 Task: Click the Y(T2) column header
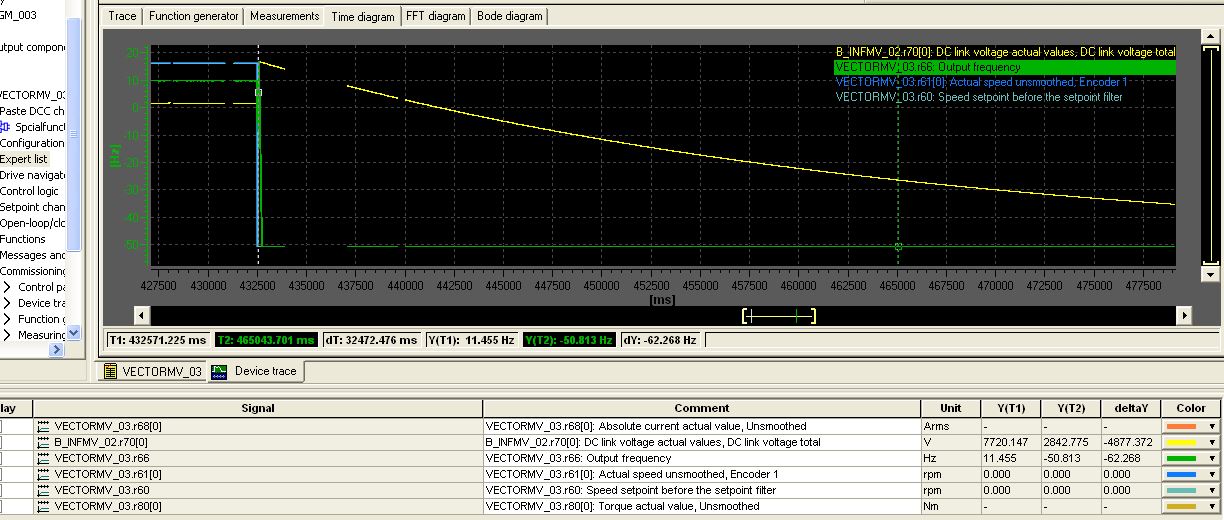coord(1071,408)
